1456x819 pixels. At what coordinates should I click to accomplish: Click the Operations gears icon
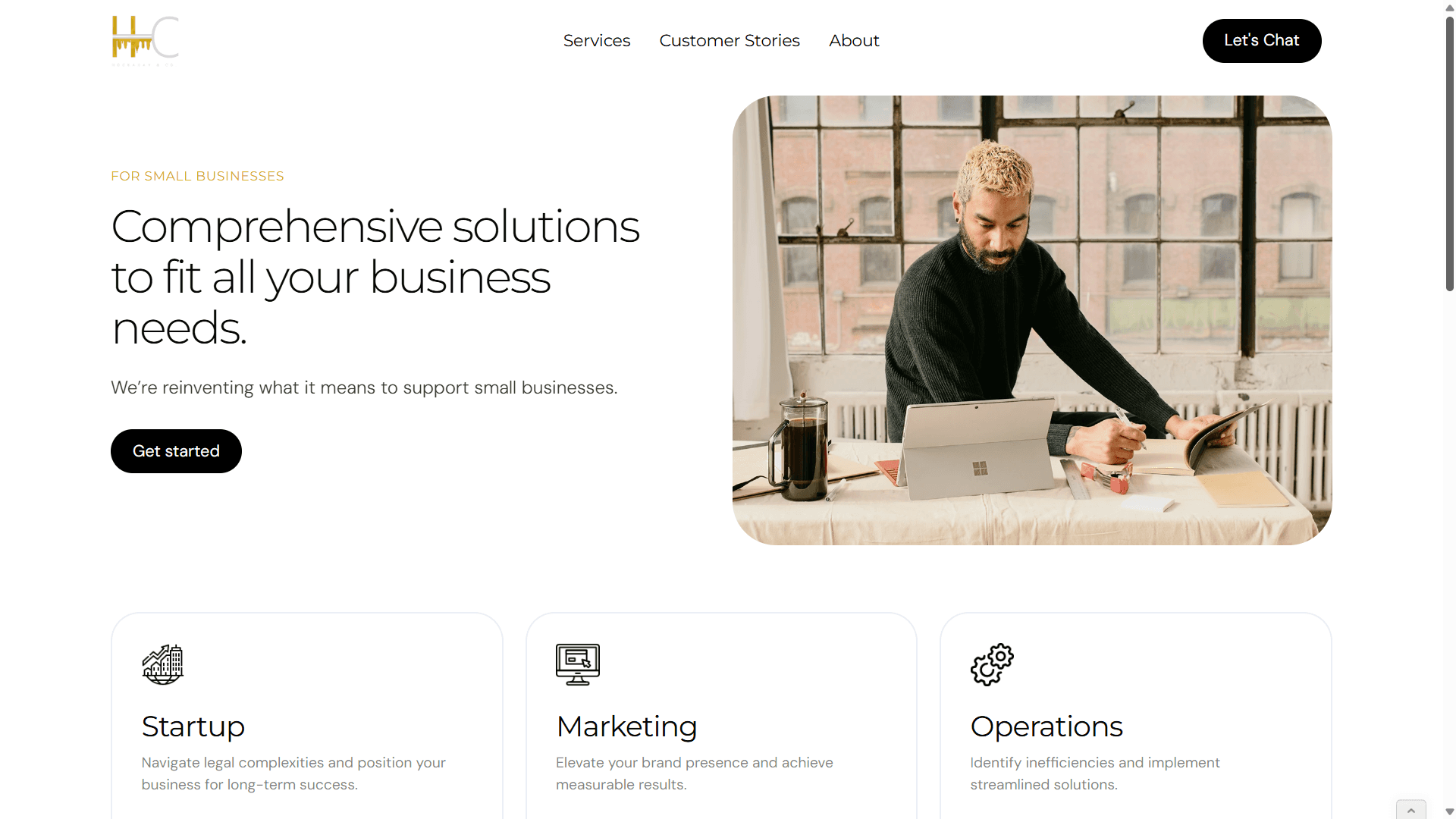(992, 665)
